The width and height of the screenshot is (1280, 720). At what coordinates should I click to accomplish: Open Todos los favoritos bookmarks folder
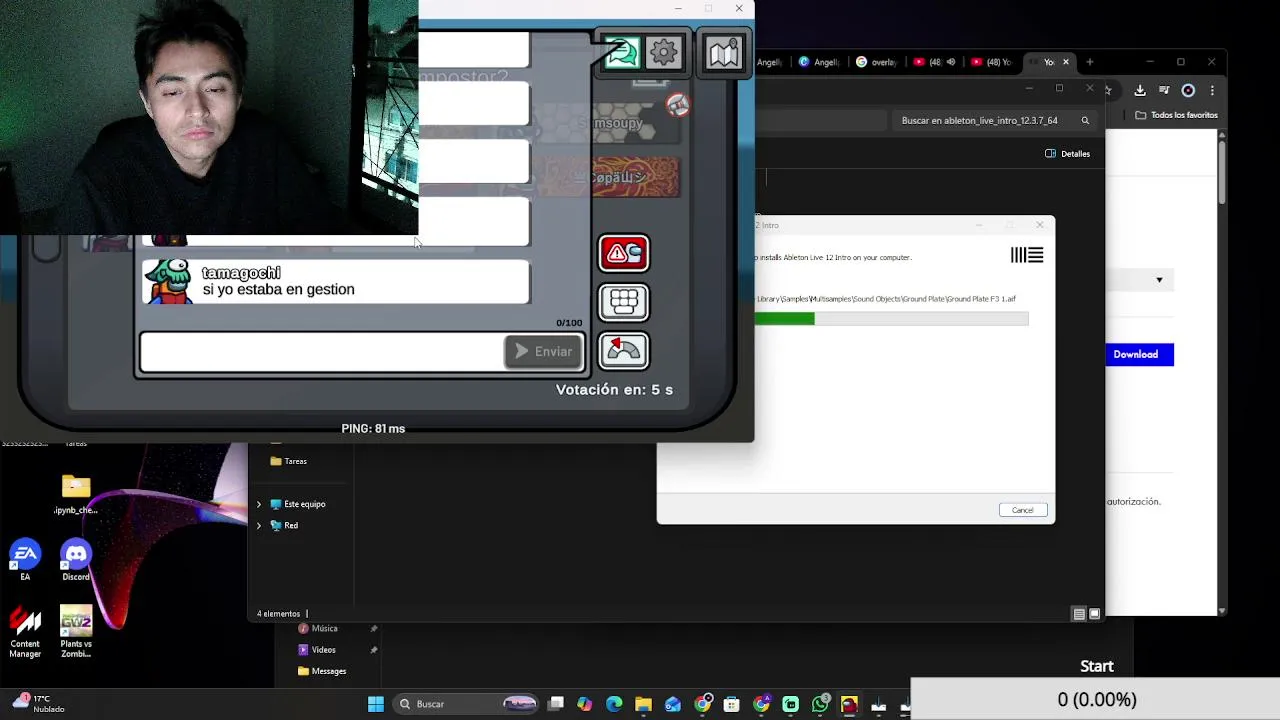1176,115
